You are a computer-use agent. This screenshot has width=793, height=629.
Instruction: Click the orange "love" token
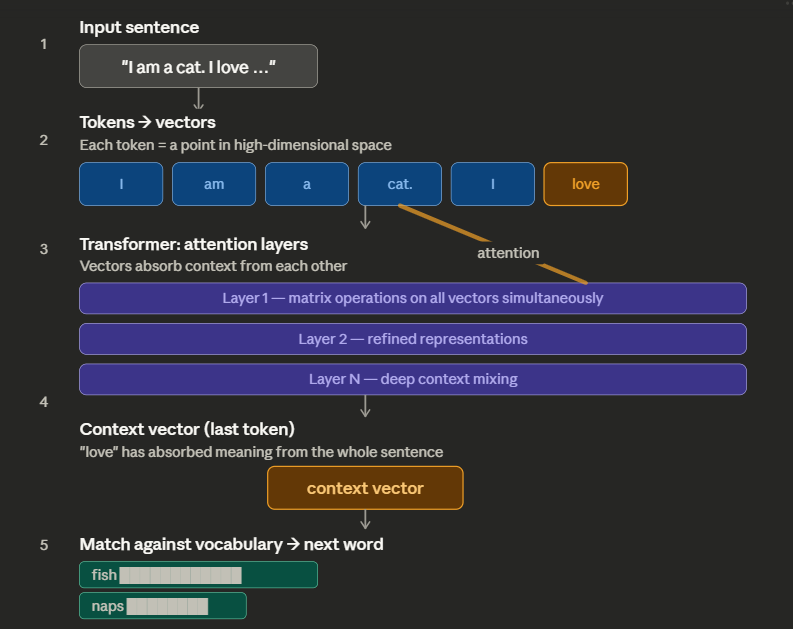tap(585, 184)
